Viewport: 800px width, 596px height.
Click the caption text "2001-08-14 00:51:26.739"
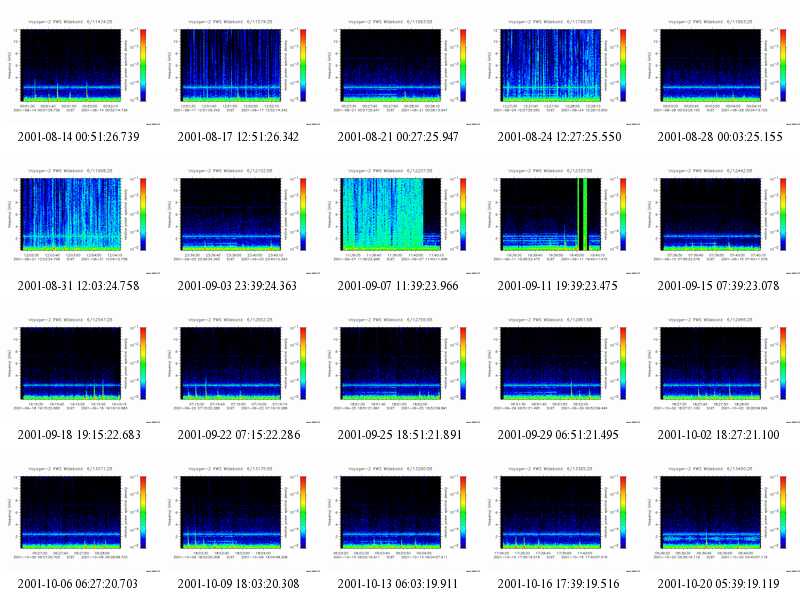coord(79,137)
